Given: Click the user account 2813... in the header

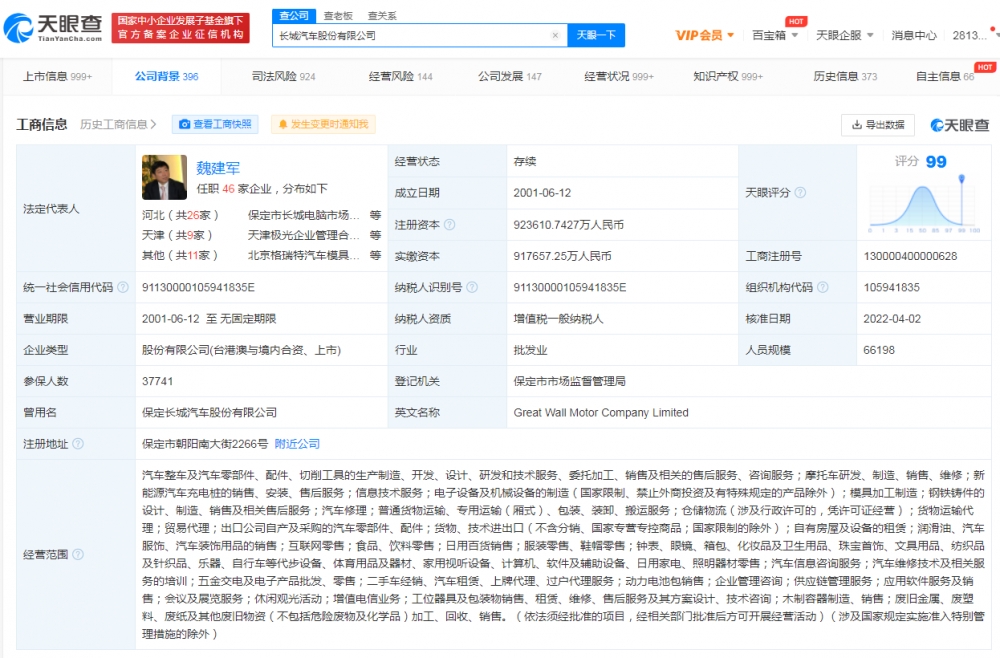Looking at the screenshot, I should pyautogui.click(x=969, y=35).
